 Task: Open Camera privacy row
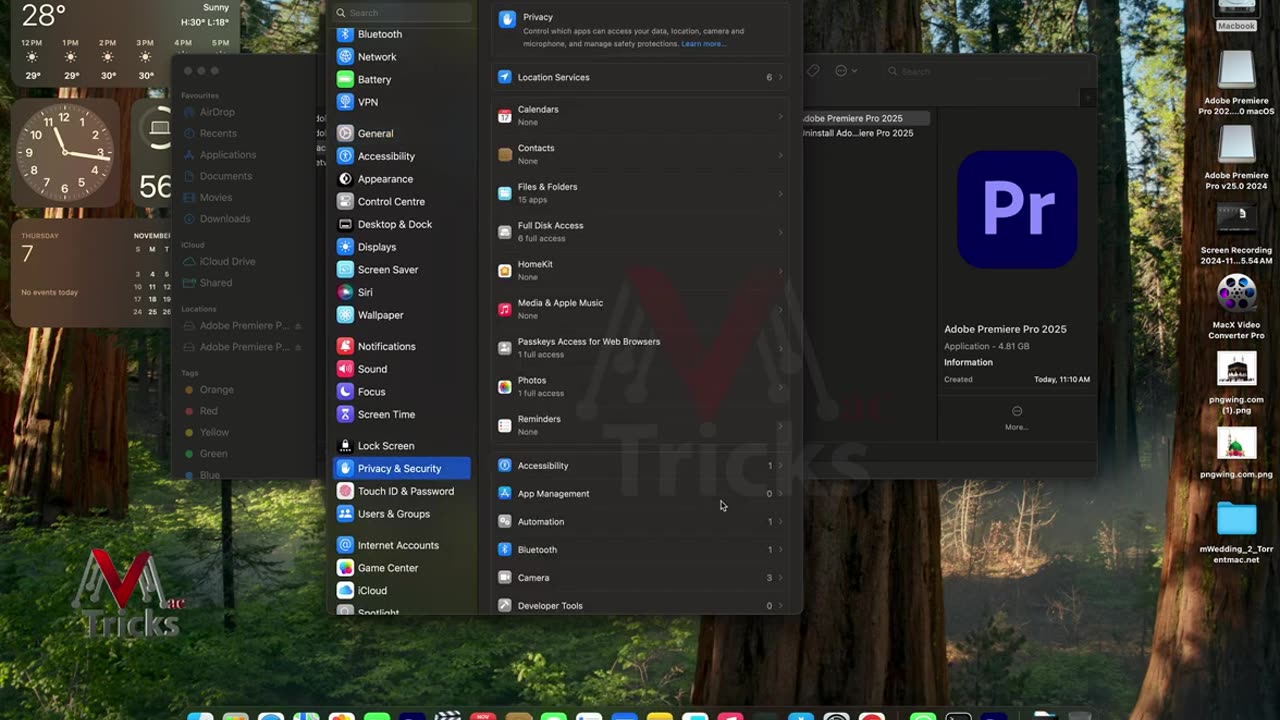coord(640,578)
